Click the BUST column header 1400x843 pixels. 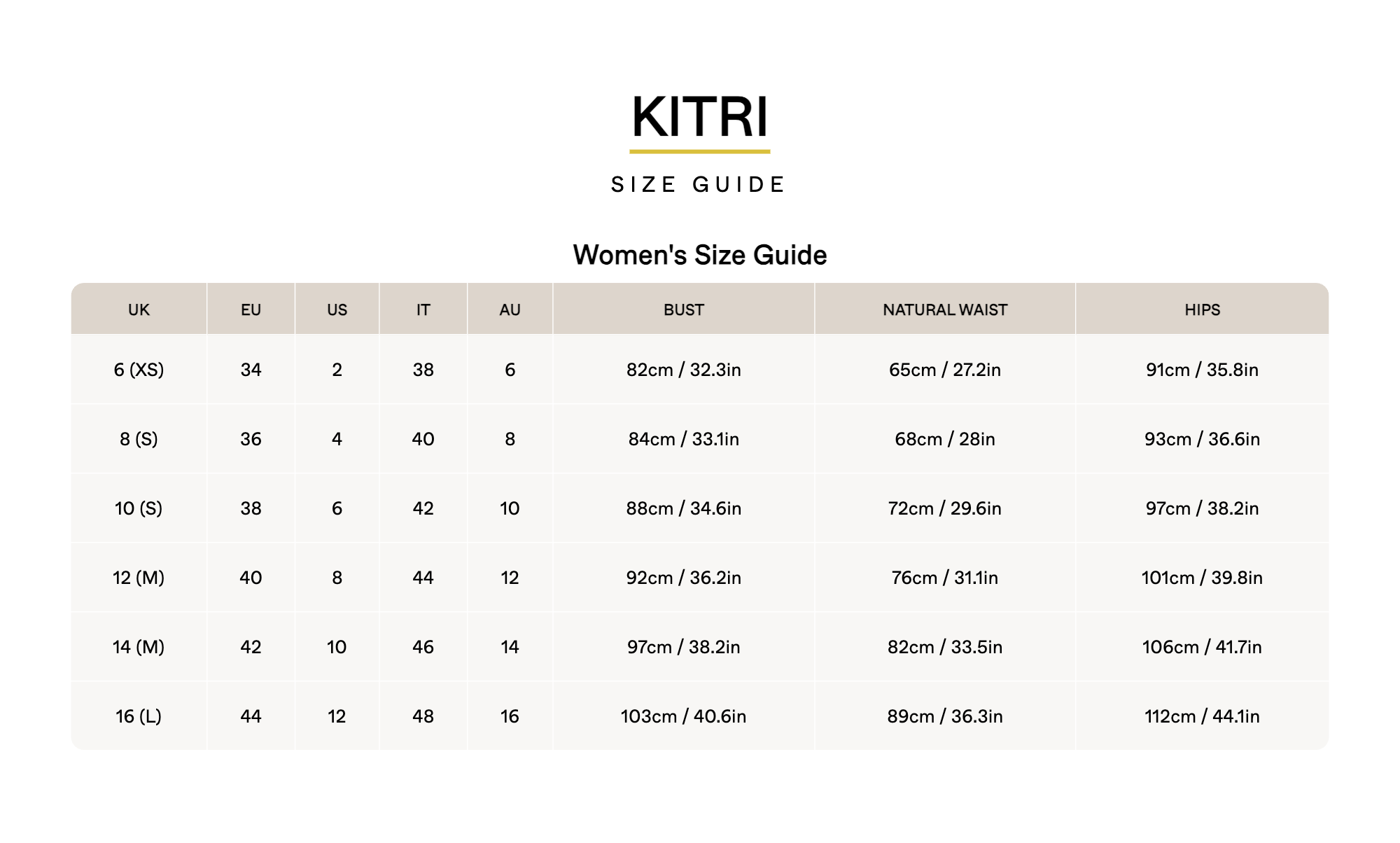click(683, 309)
